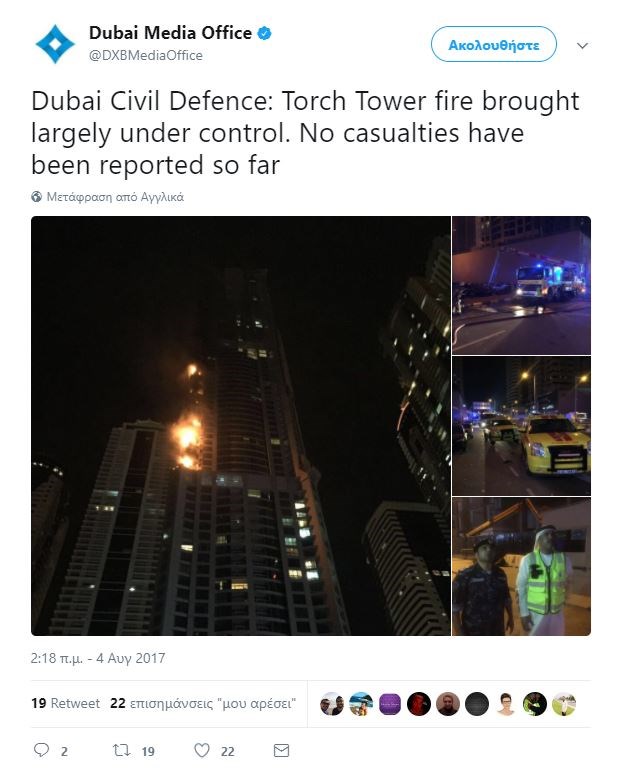The height and width of the screenshot is (768, 630).
Task: Open the tweet timestamp 4 Αυγ 2017
Action: pyautogui.click(x=98, y=658)
